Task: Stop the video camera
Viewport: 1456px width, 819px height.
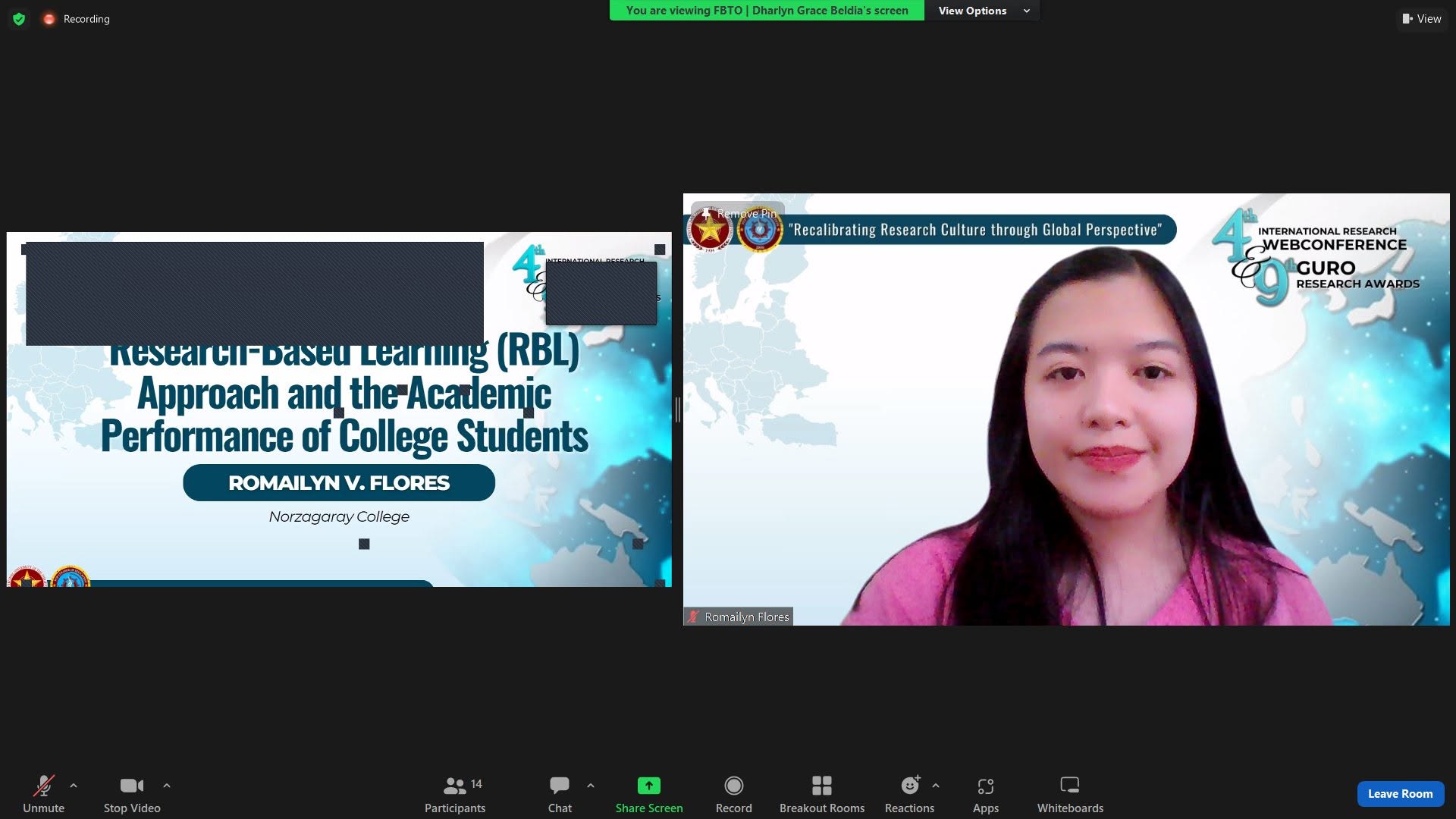Action: pyautogui.click(x=132, y=794)
